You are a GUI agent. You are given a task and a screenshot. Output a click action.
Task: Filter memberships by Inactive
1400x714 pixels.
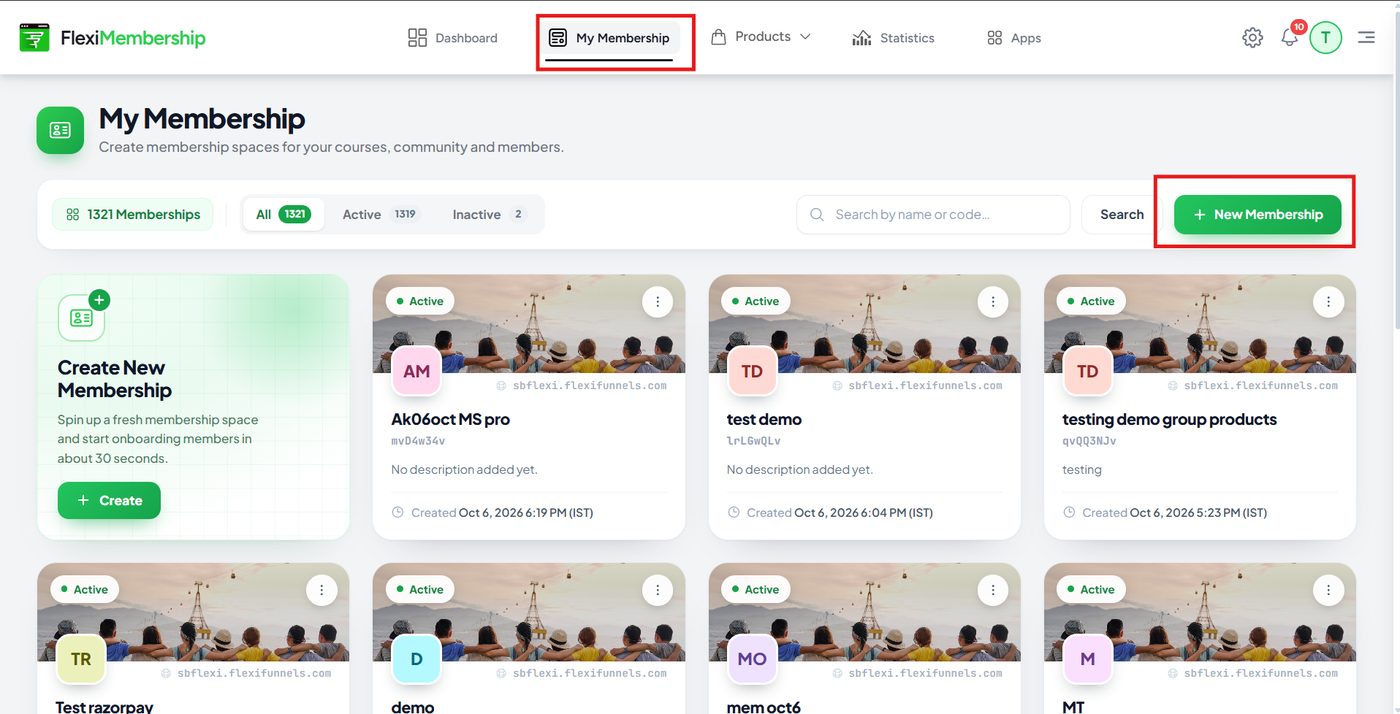point(489,214)
